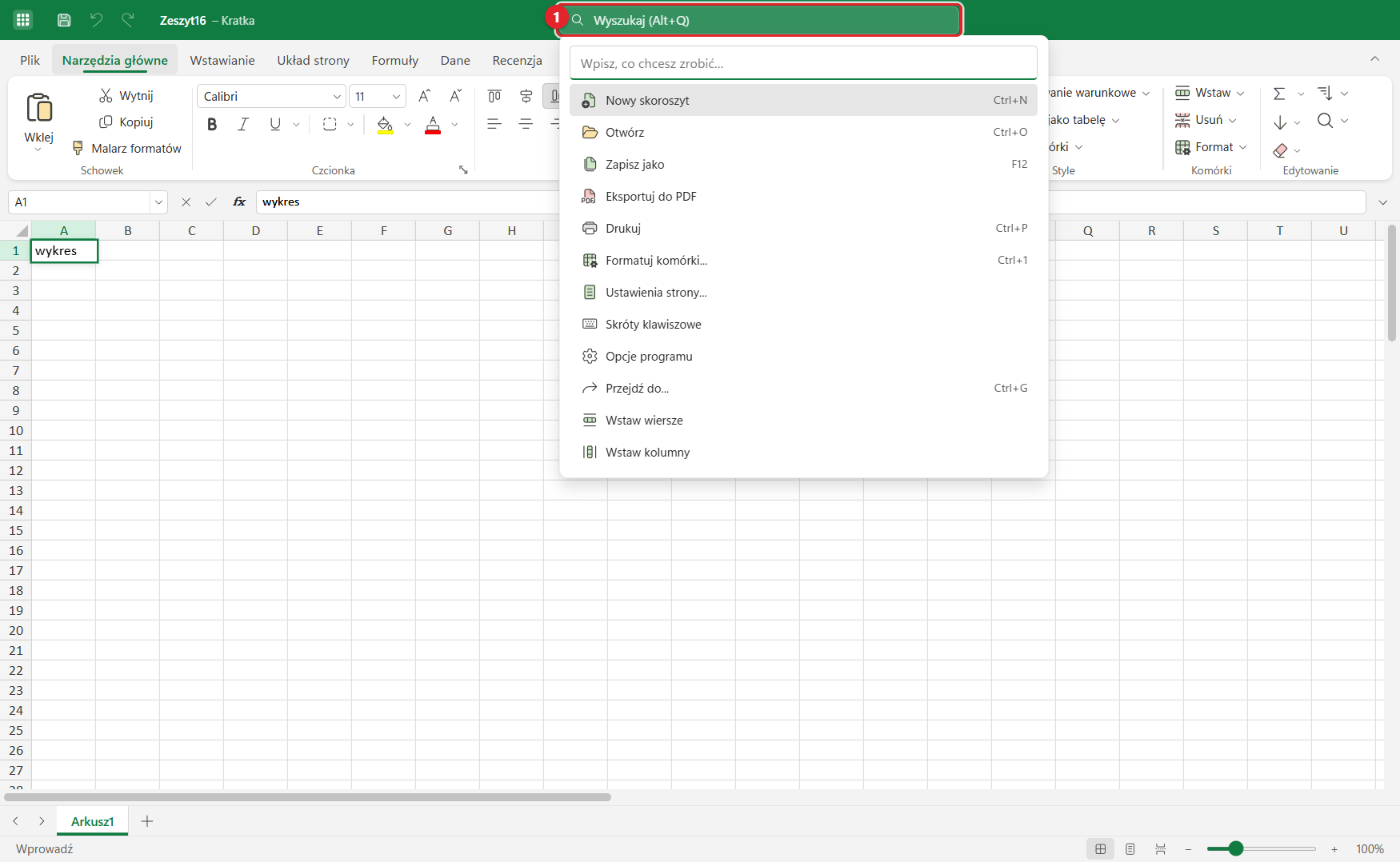Choose Skróty klawiszowe from the menu
This screenshot has height=862, width=1400.
pyautogui.click(x=803, y=324)
